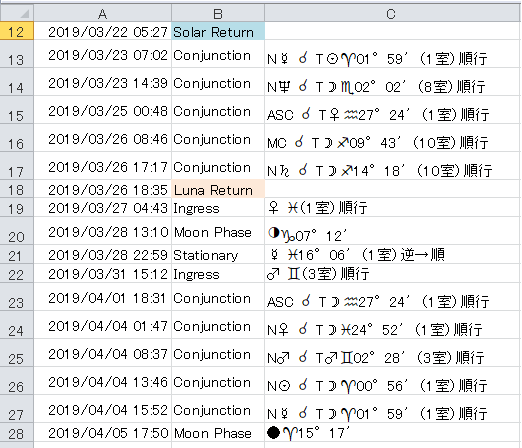Click MC 09° 43' (10室) cell

click(x=393, y=138)
